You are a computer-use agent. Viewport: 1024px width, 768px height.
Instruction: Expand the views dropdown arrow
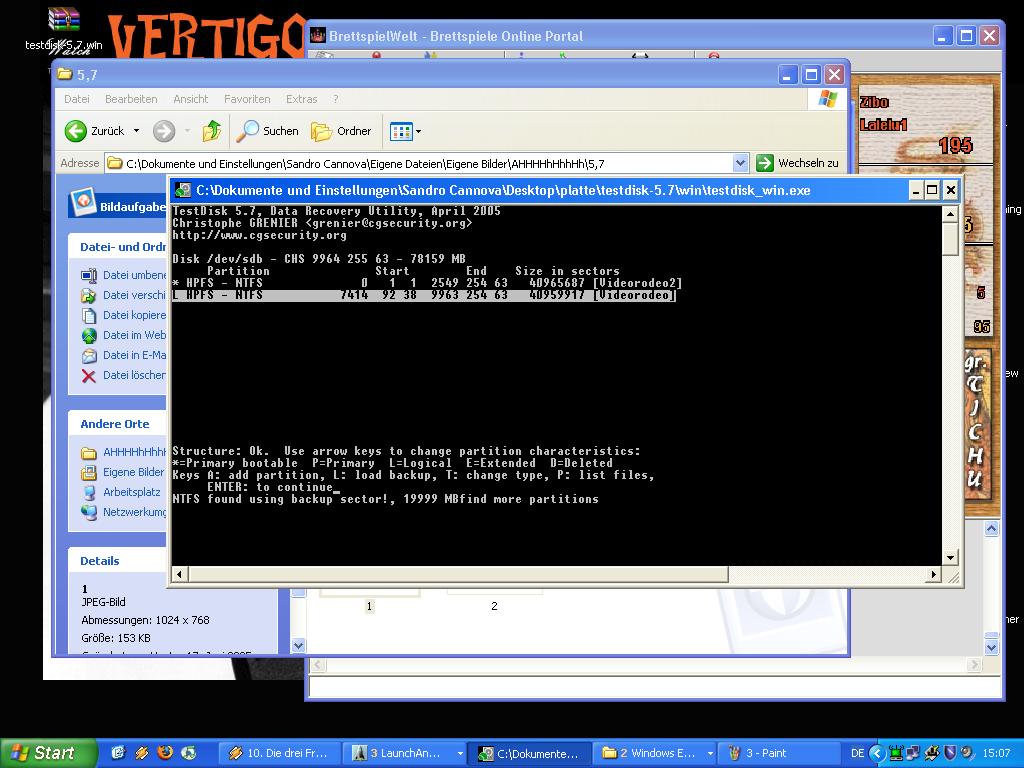tap(419, 131)
